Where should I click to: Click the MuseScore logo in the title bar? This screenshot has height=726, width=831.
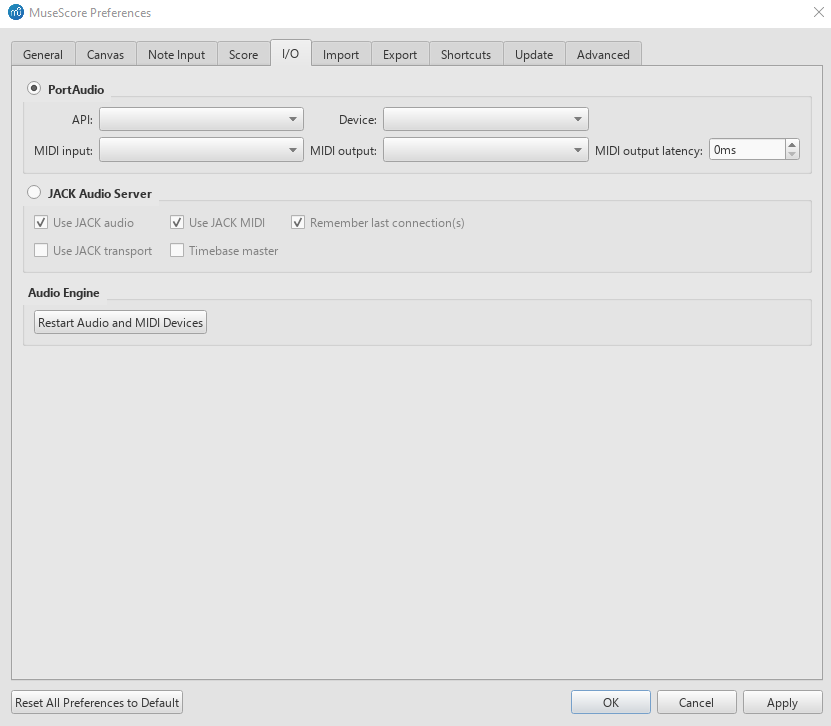coord(12,12)
